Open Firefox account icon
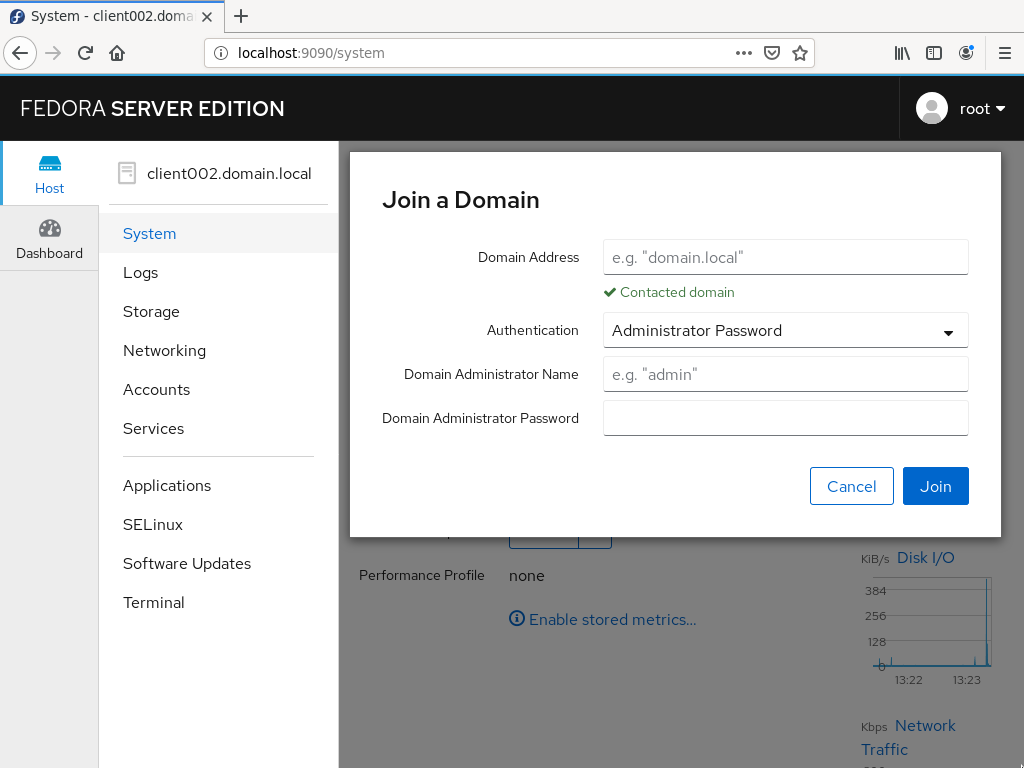This screenshot has height=768, width=1024. 966,53
